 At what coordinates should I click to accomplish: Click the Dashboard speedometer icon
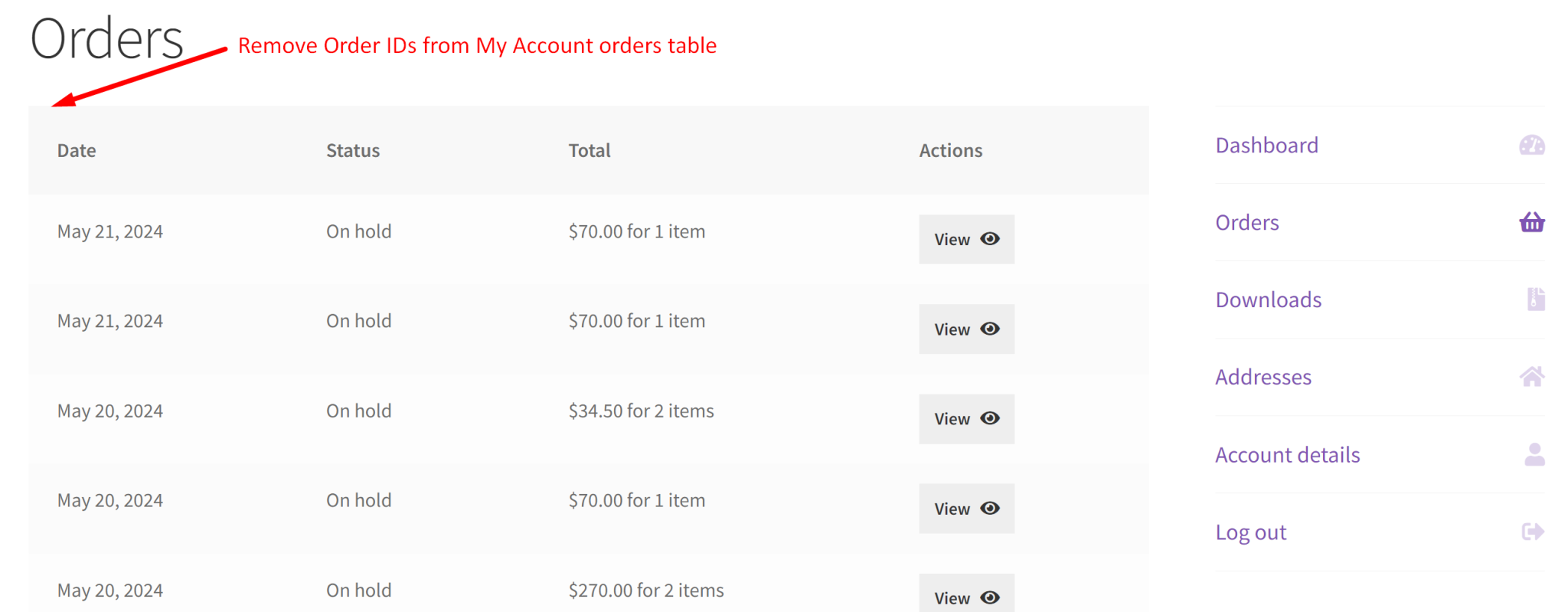[x=1531, y=145]
